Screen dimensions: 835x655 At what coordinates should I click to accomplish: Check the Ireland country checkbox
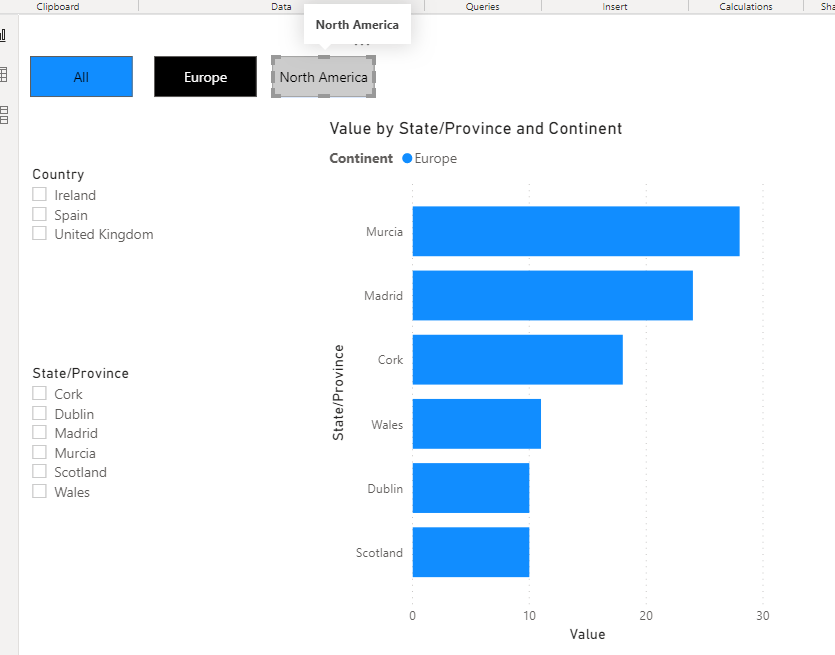tap(40, 195)
